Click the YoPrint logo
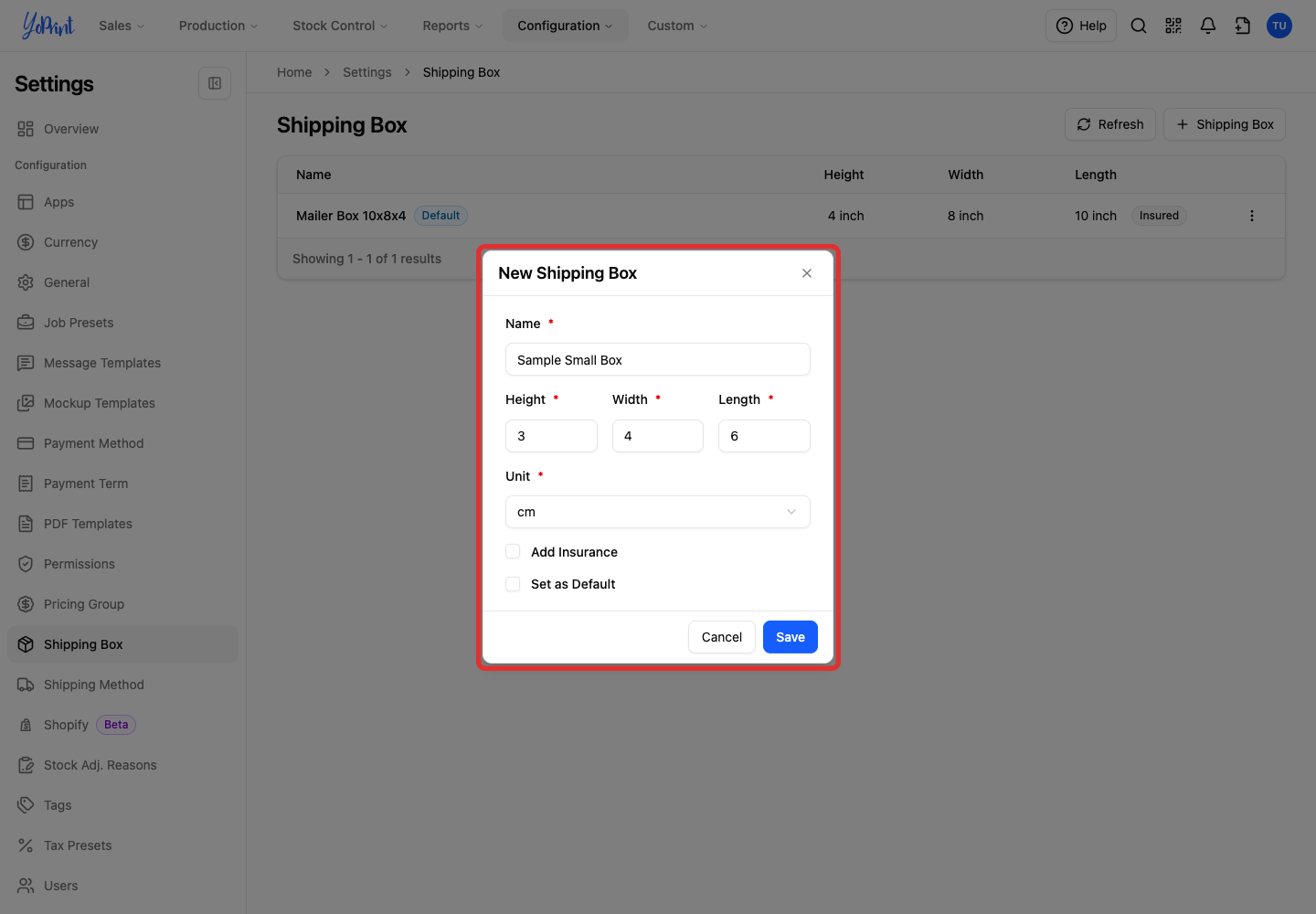Image resolution: width=1316 pixels, height=914 pixels. 48,26
